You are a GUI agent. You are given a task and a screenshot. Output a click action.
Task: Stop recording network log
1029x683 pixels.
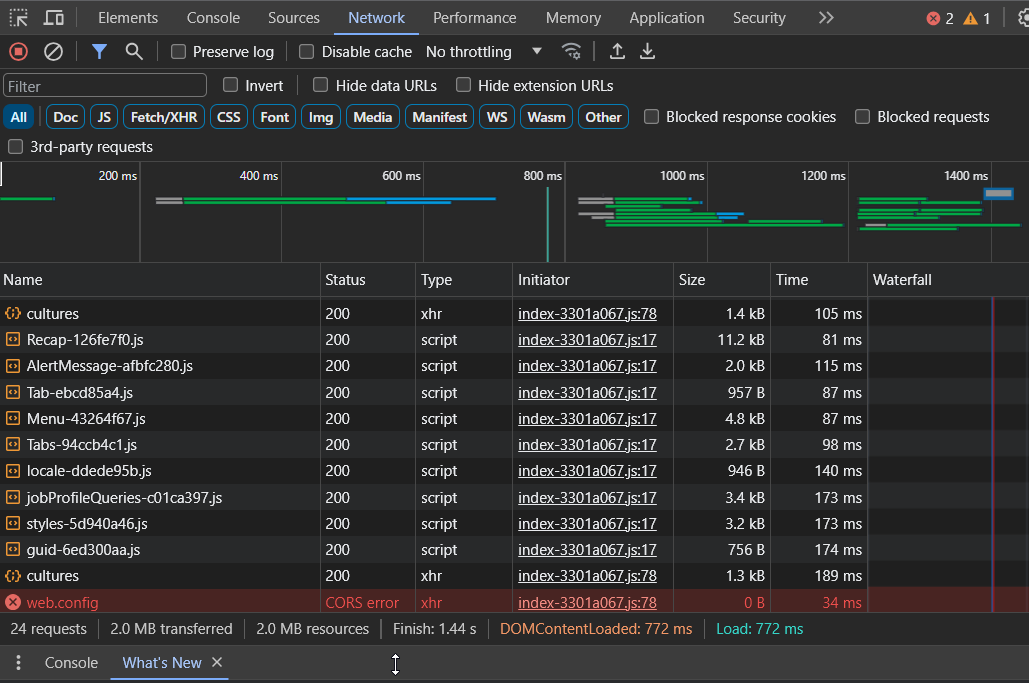pyautogui.click(x=18, y=51)
